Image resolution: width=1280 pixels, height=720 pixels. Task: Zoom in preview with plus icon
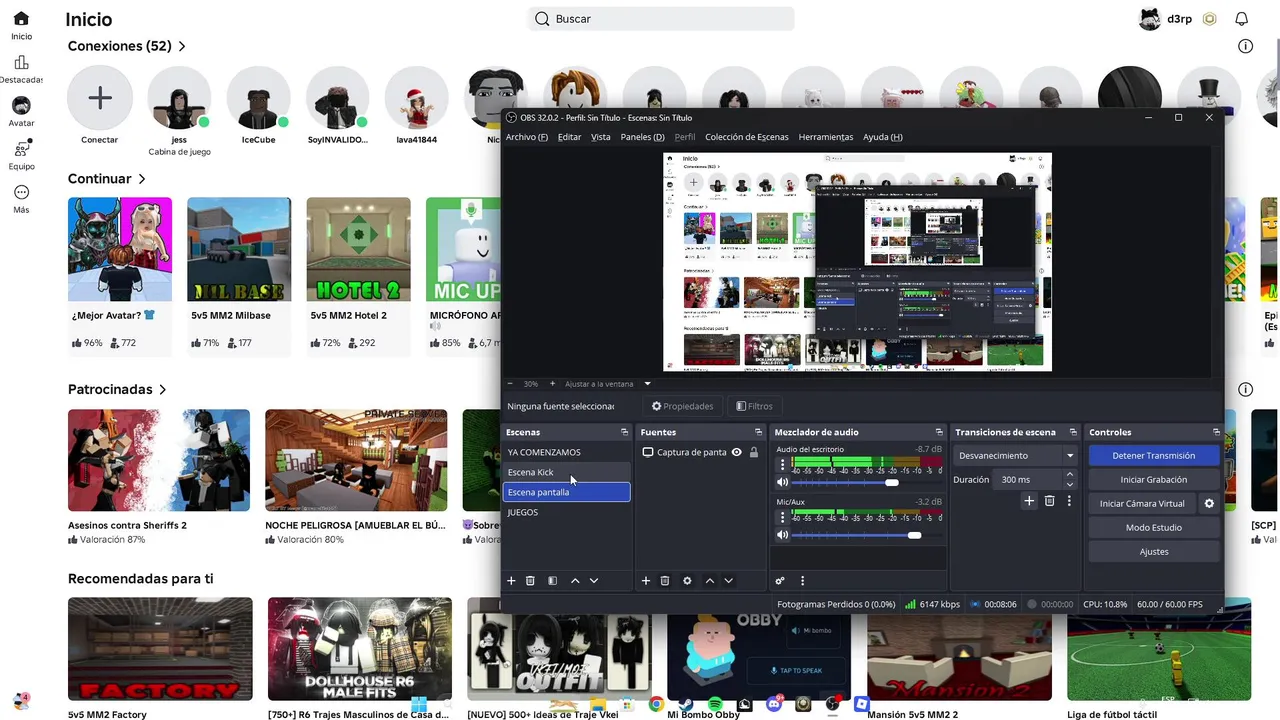pyautogui.click(x=552, y=383)
